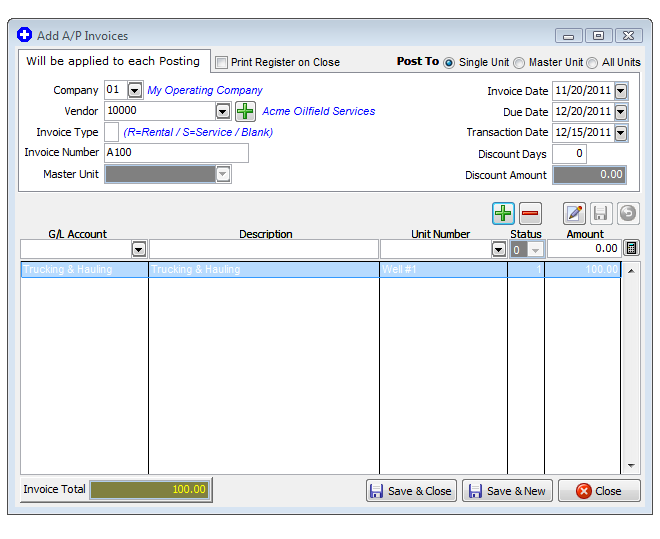Click the Discount Days field

pos(569,154)
